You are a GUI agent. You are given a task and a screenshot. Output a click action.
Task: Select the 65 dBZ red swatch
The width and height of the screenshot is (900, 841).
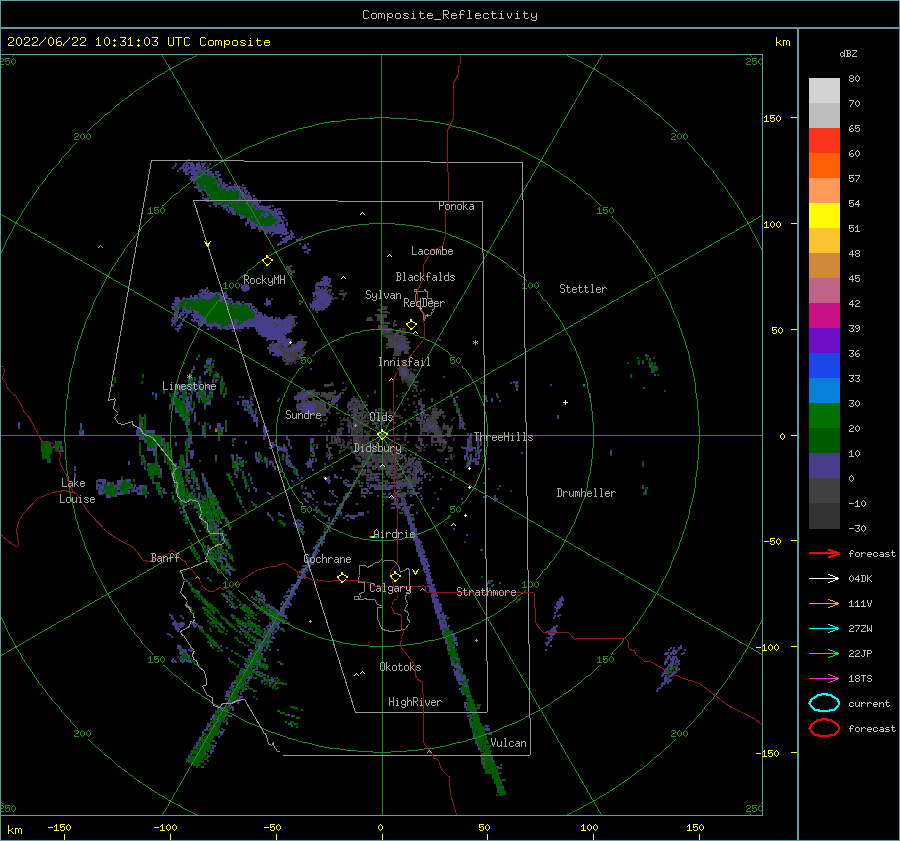click(824, 141)
